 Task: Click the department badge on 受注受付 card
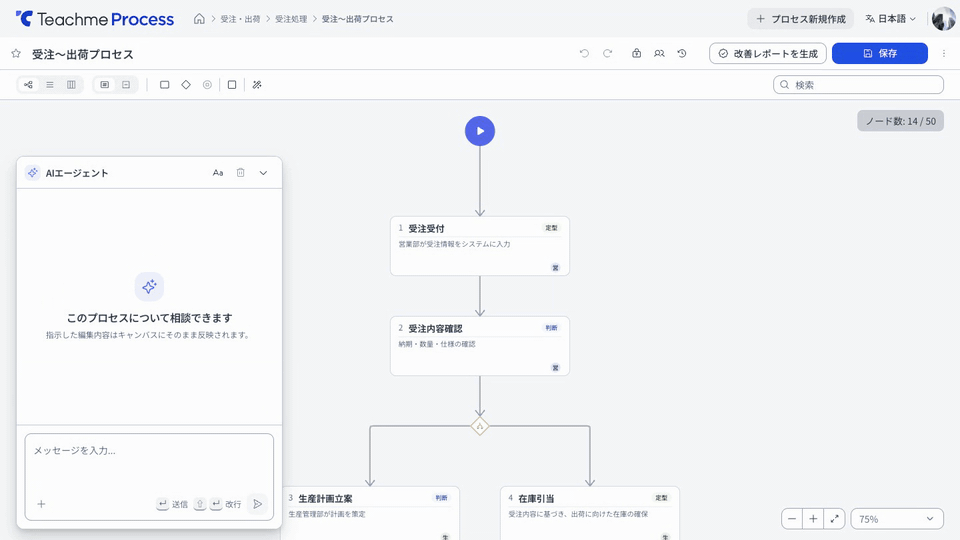click(x=555, y=268)
